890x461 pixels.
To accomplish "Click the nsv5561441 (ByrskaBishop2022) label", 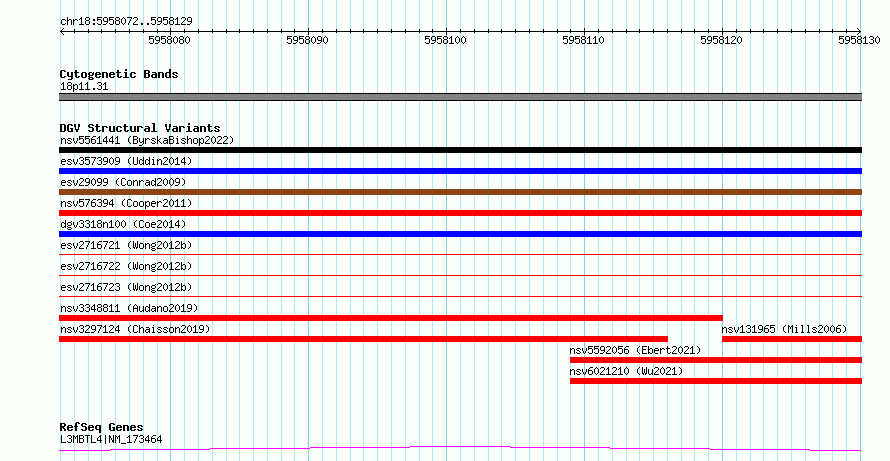I will (147, 140).
